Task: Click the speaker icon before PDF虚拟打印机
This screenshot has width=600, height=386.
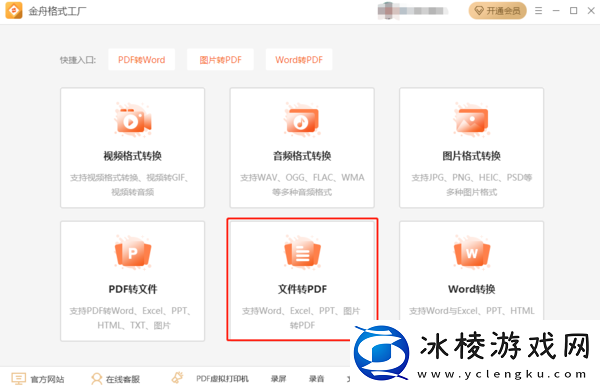Action: pos(177,378)
